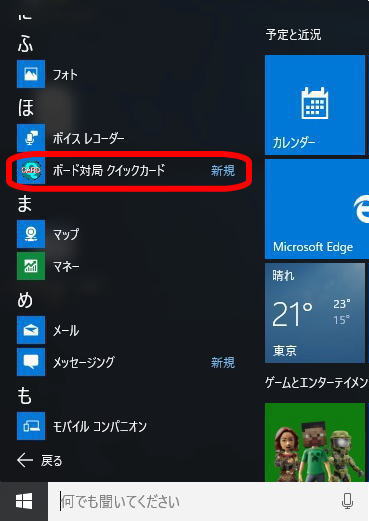Jump via the ま letter header
369x521 pixels.
point(25,203)
